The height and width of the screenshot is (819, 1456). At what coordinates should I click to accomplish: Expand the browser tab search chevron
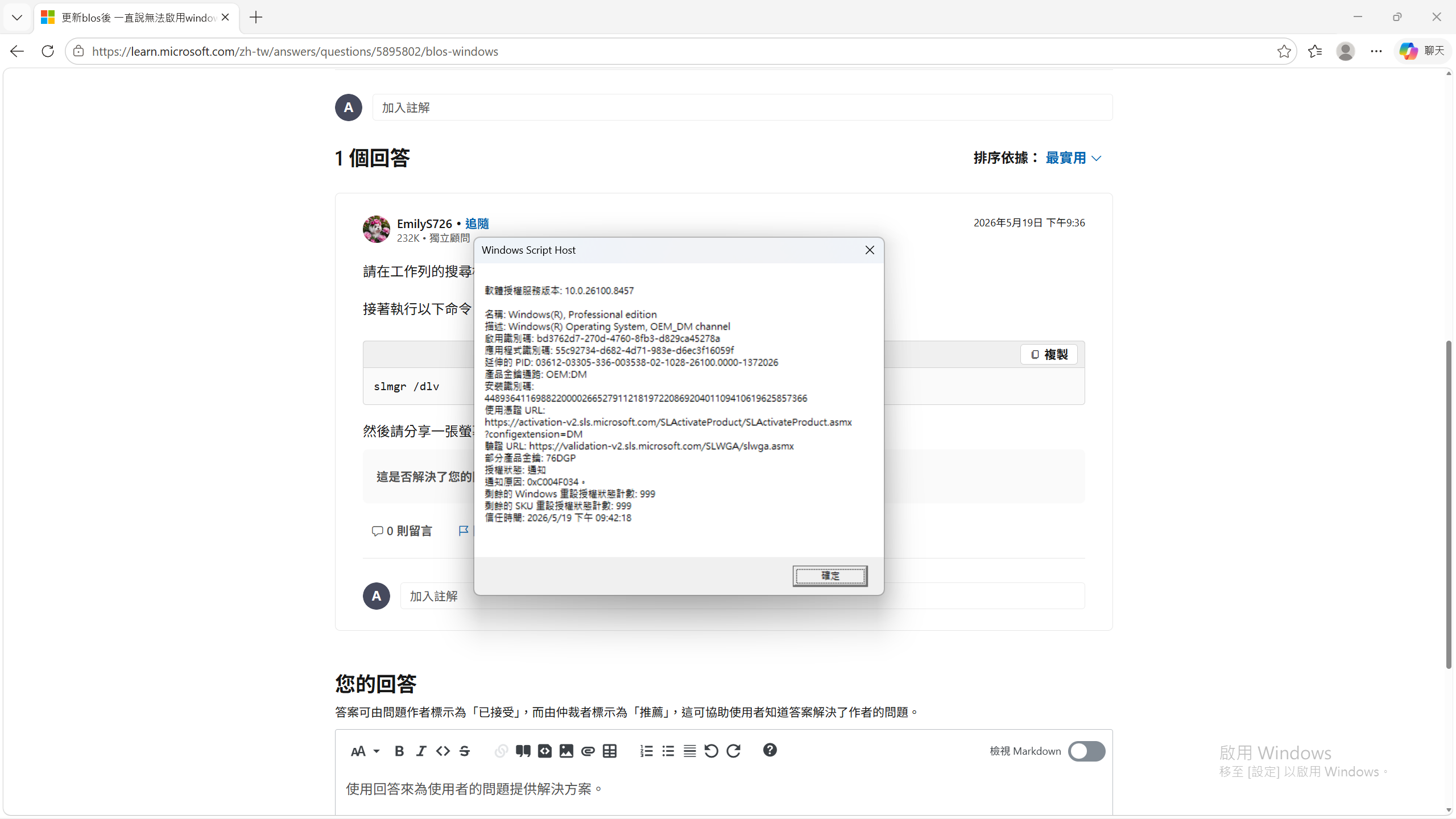click(x=17, y=17)
